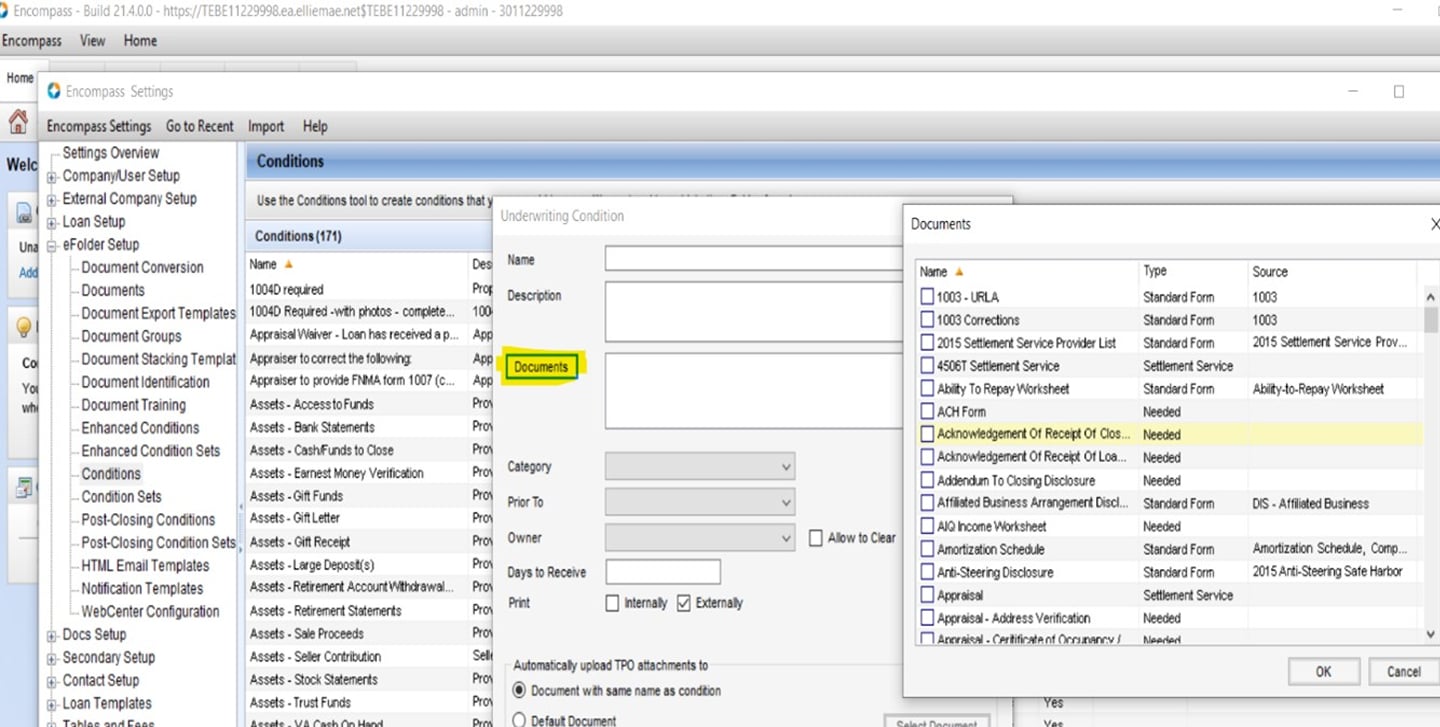
Task: Collapse the eFolder Setup tree node
Action: (x=52, y=245)
